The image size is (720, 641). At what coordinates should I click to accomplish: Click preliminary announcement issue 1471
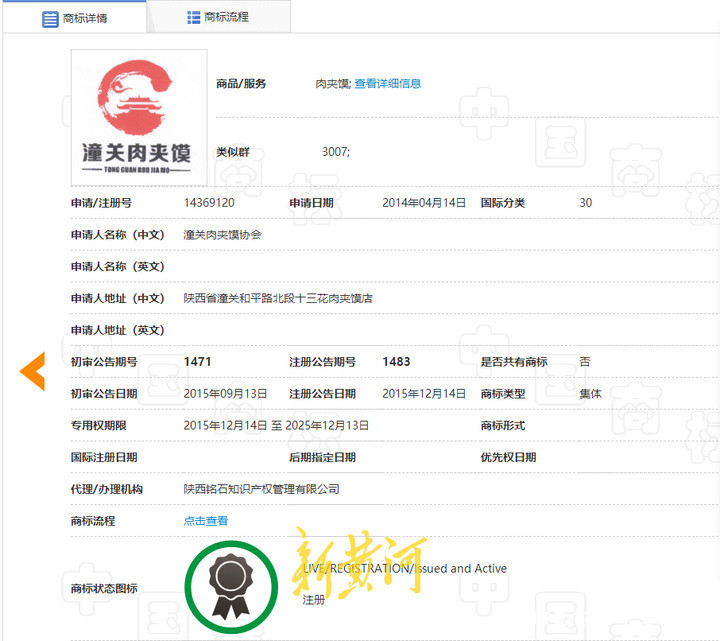coord(197,362)
